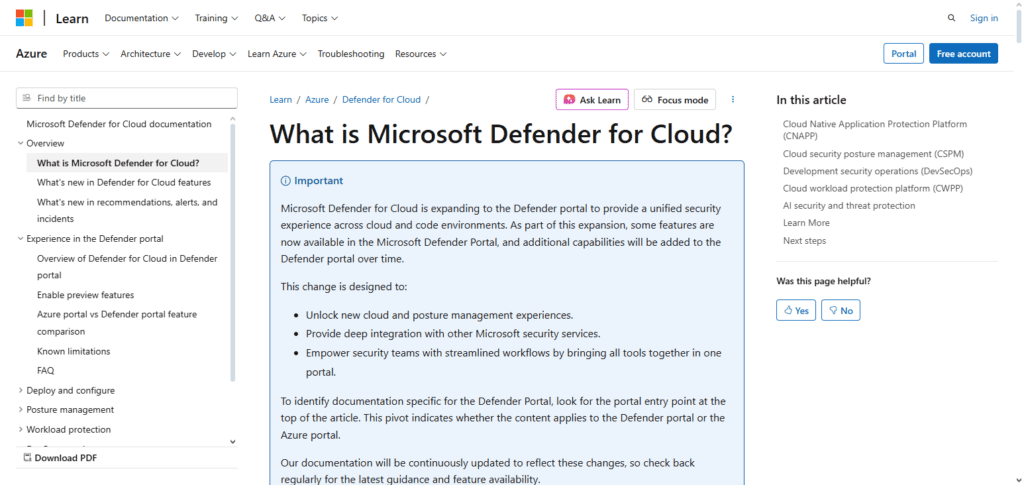This screenshot has height=485, width=1024.
Task: Open the Troubleshooting menu item
Action: pos(351,54)
